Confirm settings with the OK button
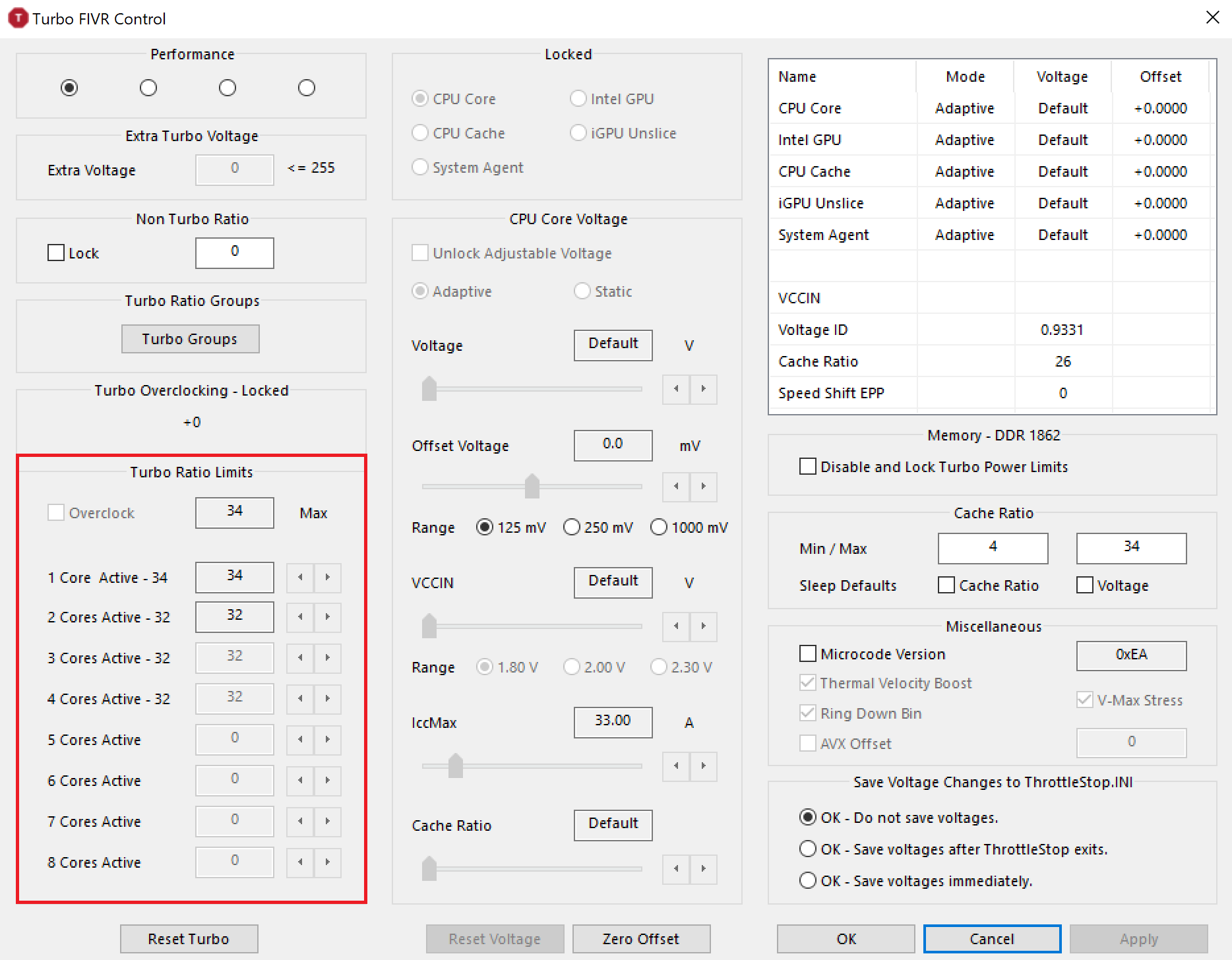This screenshot has height=960, width=1232. click(x=846, y=939)
